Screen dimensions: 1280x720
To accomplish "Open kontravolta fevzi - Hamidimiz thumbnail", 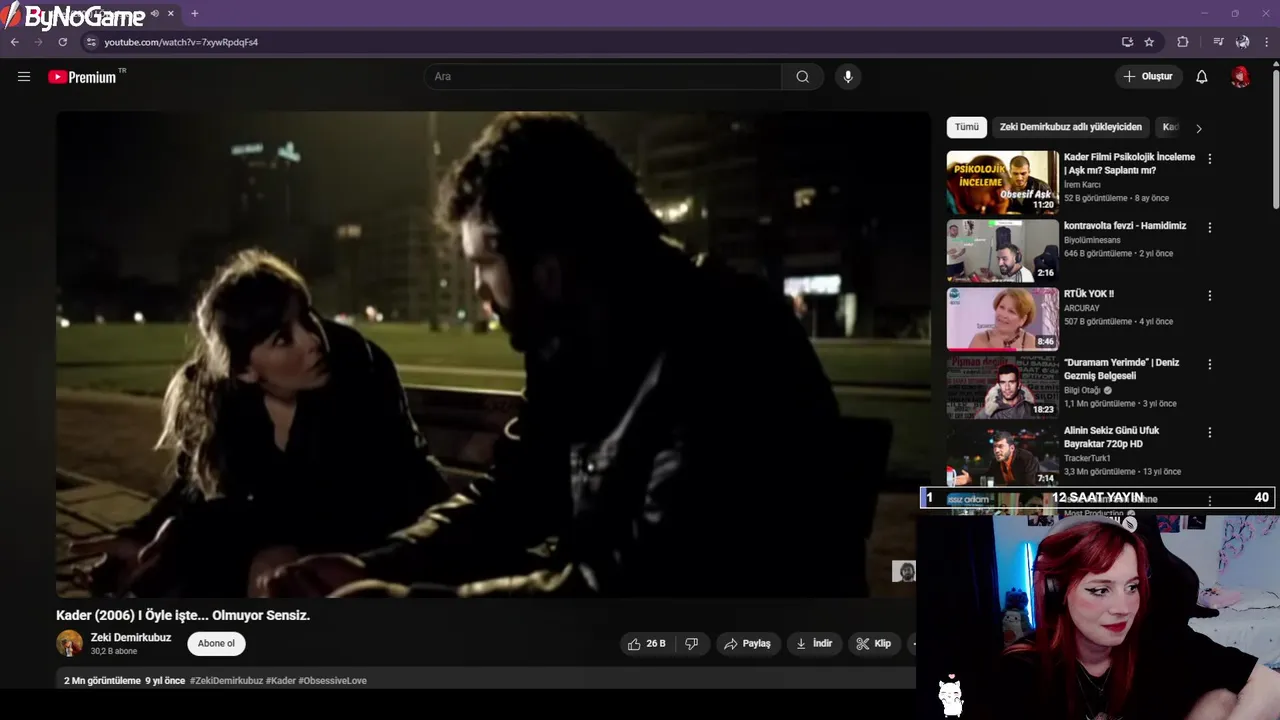I will click(x=1002, y=250).
